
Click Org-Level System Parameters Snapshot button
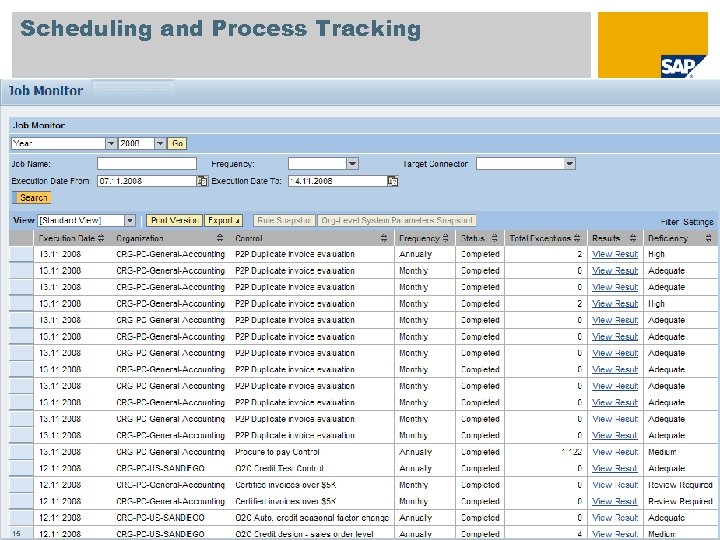point(397,221)
